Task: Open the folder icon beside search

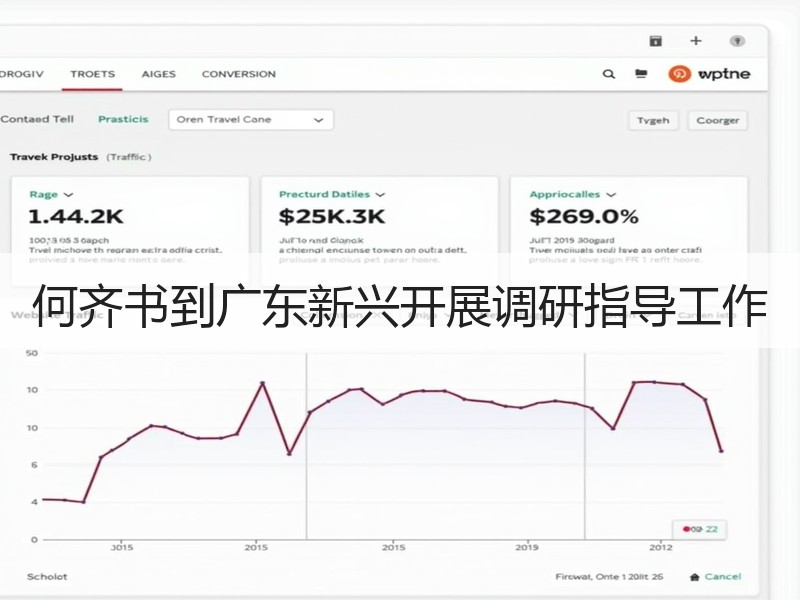Action: (641, 74)
